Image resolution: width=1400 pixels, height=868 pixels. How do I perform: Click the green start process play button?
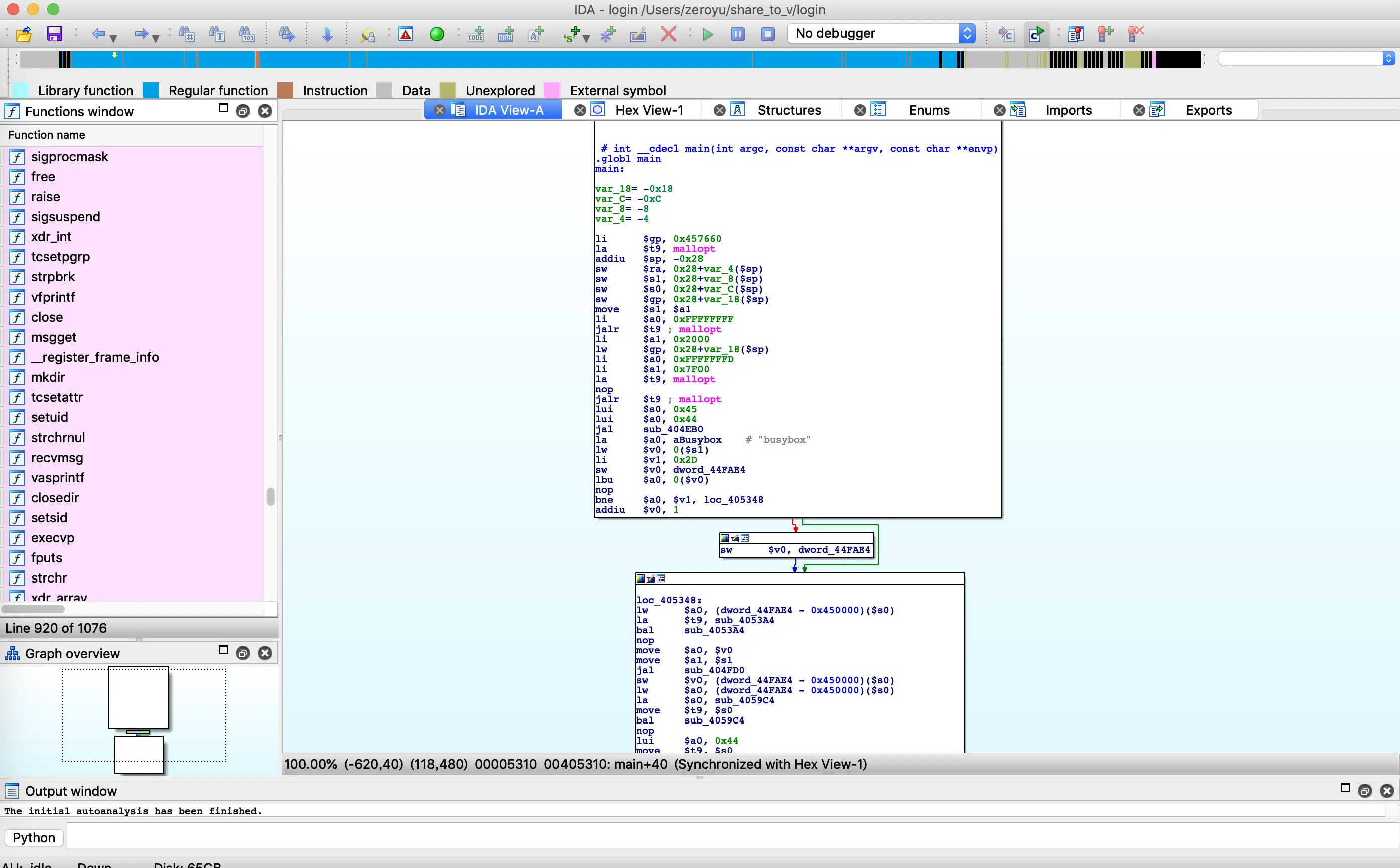pyautogui.click(x=707, y=34)
